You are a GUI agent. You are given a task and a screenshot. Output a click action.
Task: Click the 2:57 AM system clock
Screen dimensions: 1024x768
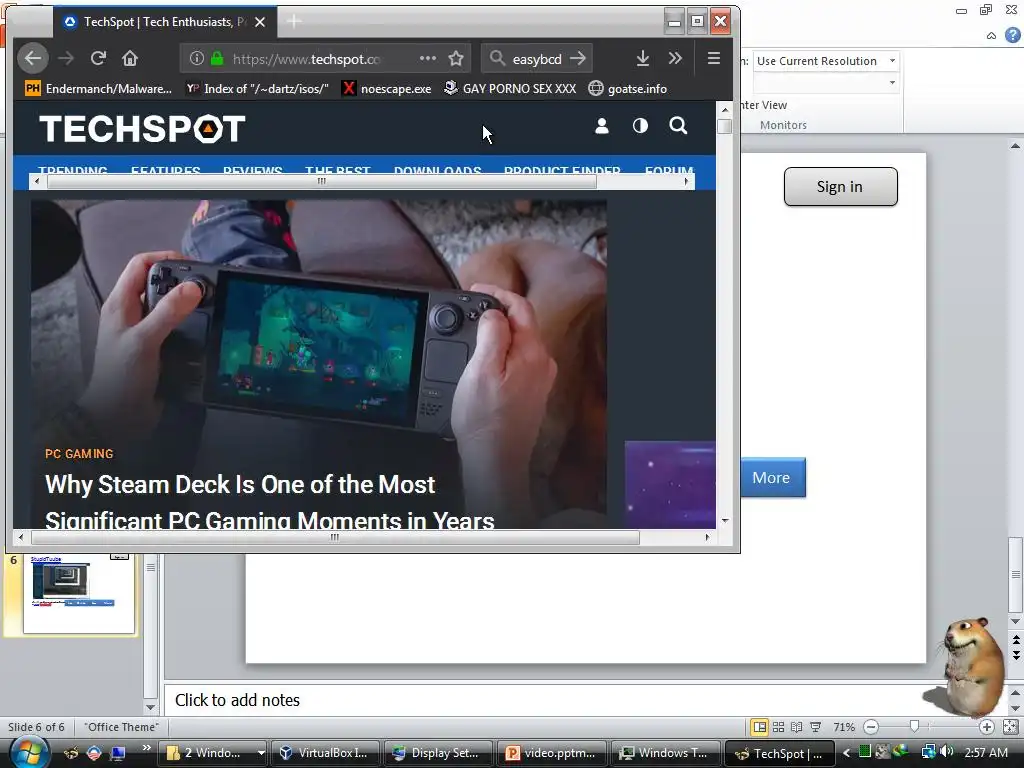coord(986,752)
